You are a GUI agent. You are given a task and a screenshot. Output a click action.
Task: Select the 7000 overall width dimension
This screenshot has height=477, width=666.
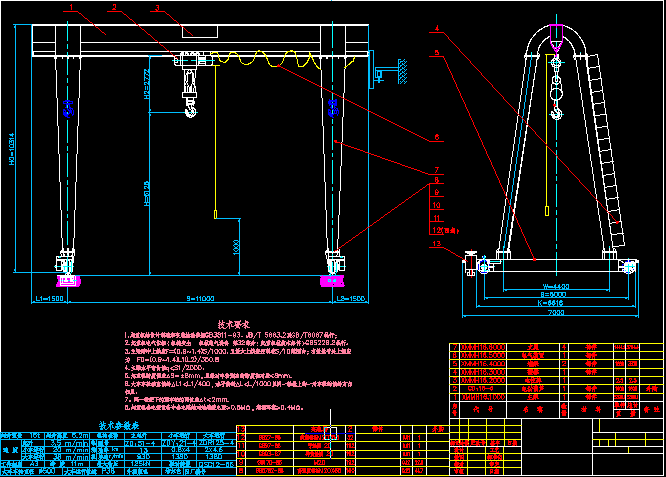click(554, 313)
